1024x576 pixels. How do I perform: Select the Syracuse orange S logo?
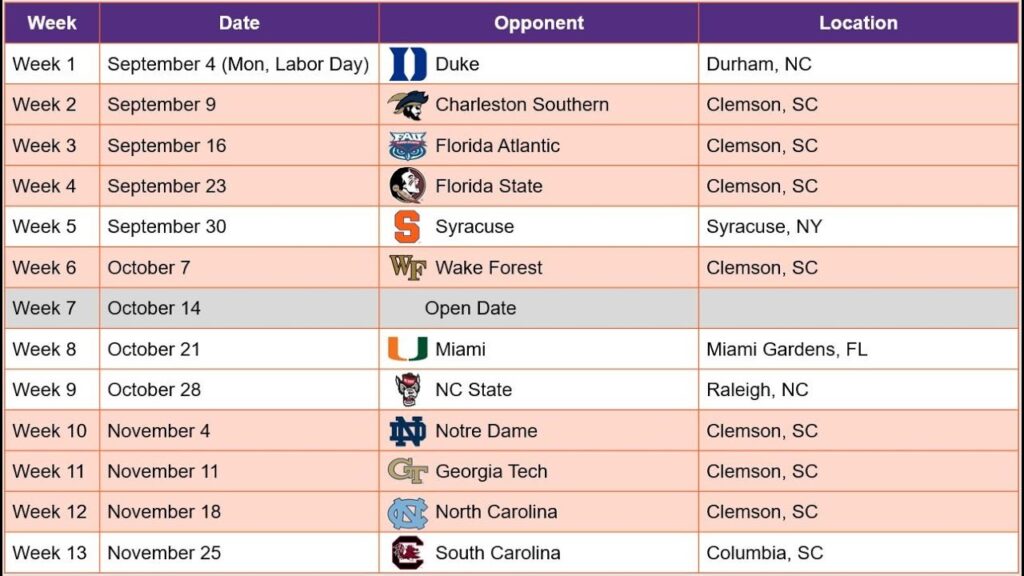coord(407,227)
